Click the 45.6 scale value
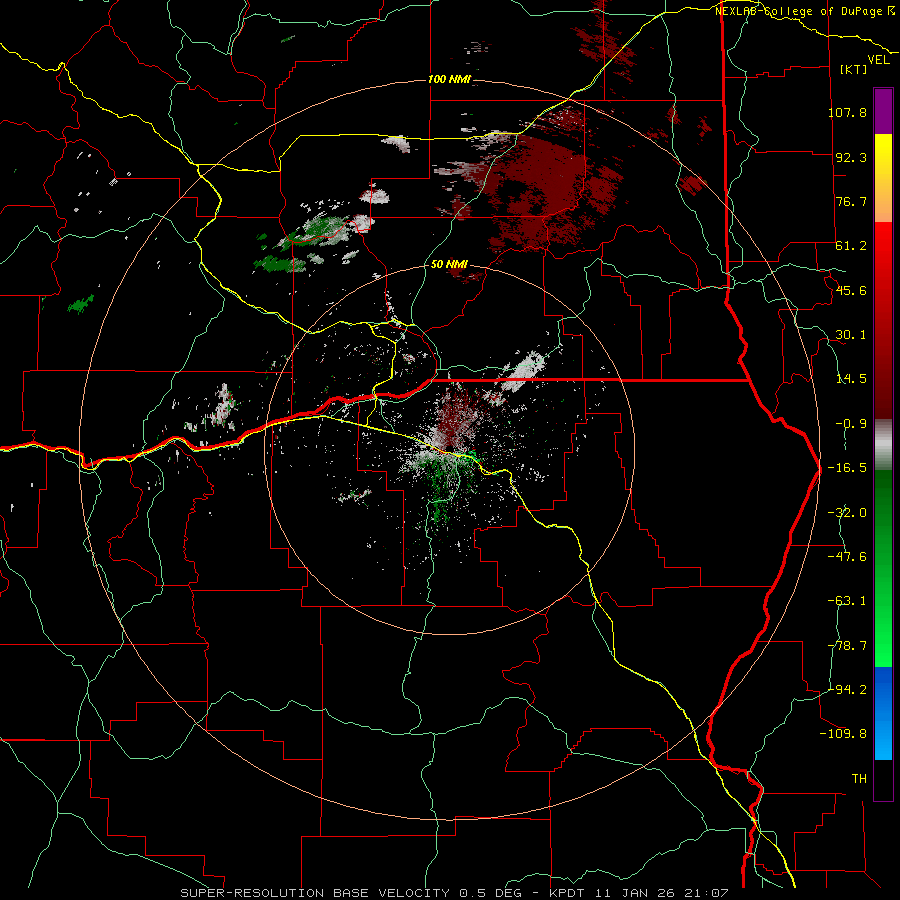 pos(851,290)
